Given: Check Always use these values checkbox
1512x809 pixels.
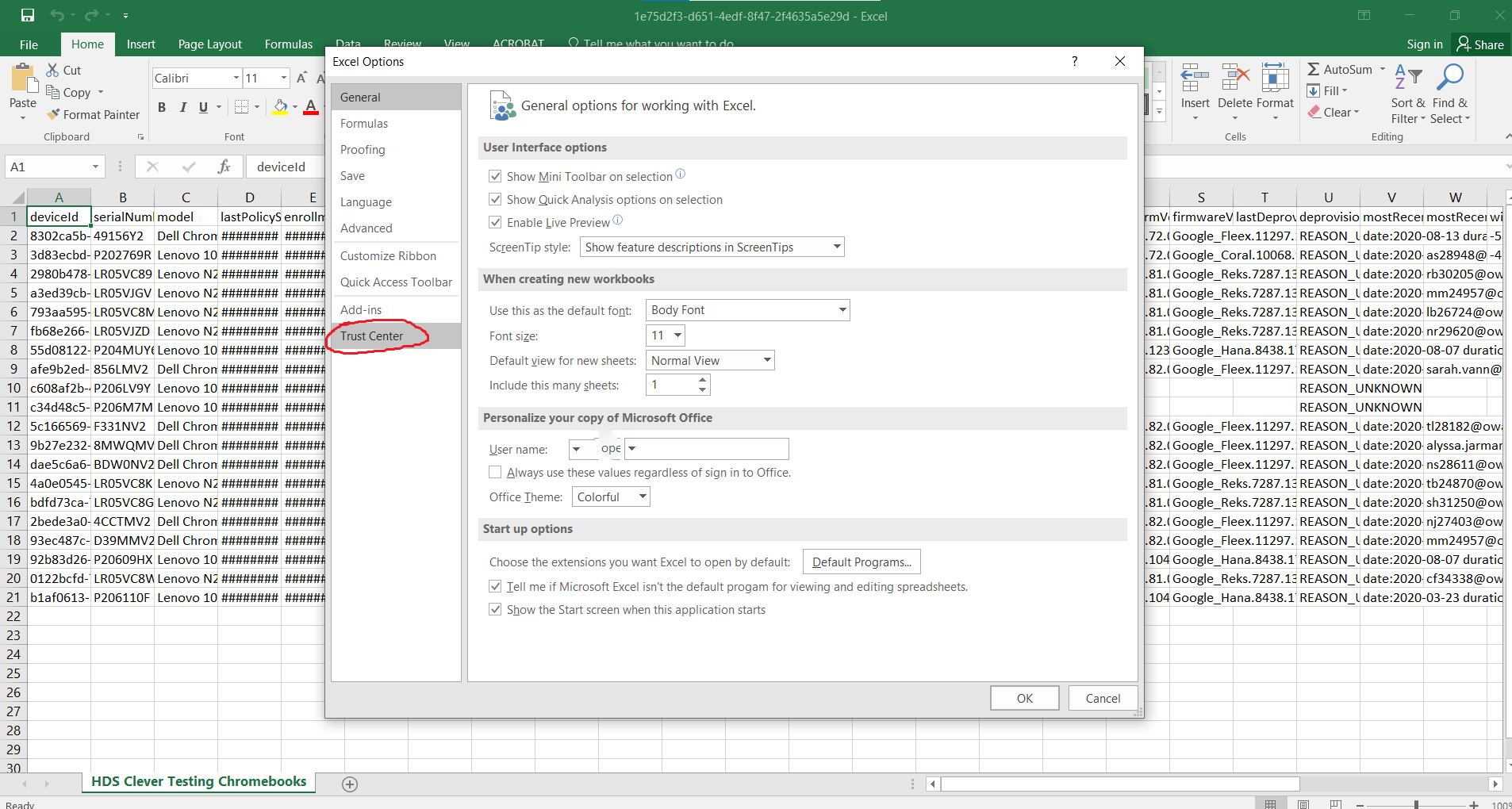Looking at the screenshot, I should click(495, 472).
